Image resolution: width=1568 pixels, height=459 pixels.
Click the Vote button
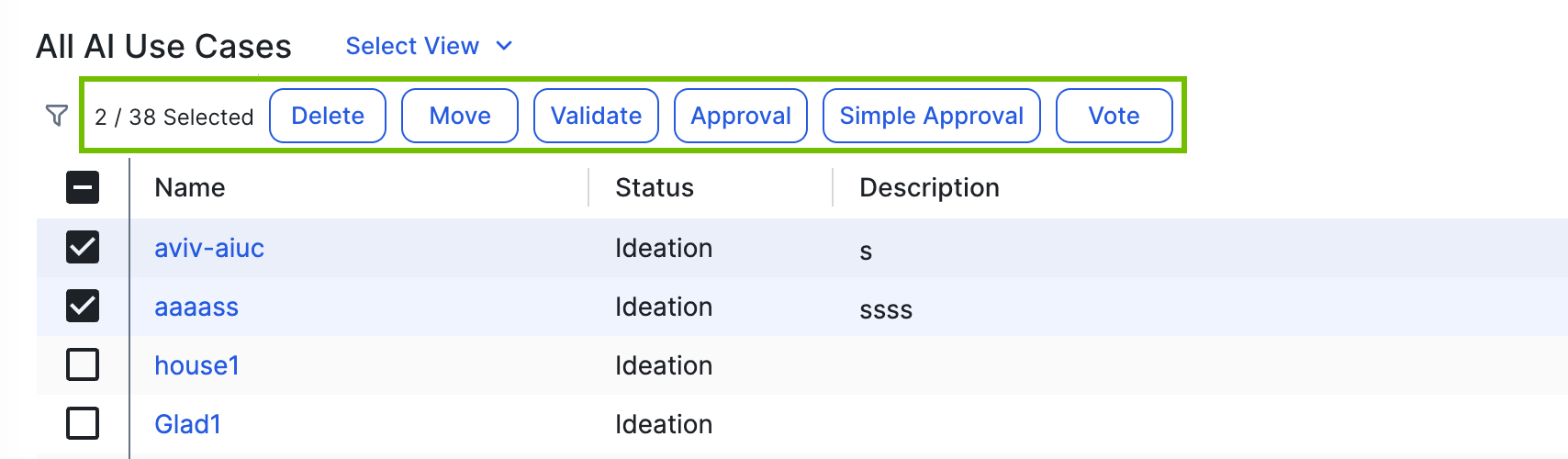[x=1114, y=116]
